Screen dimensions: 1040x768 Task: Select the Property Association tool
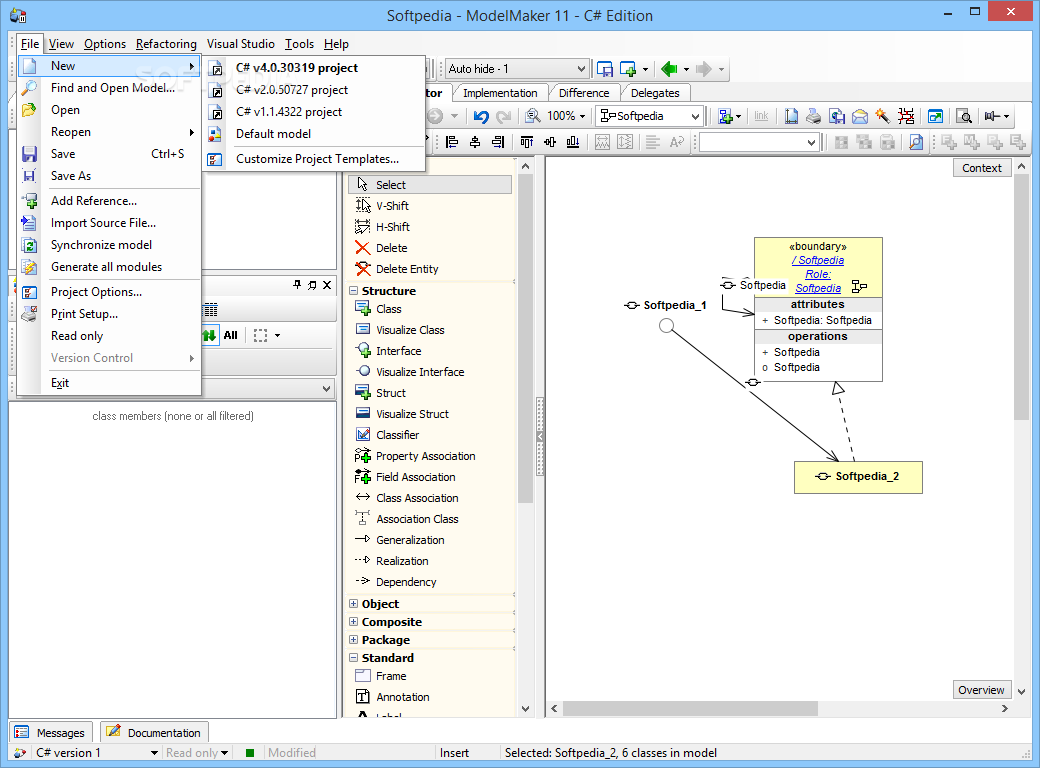pyautogui.click(x=425, y=456)
